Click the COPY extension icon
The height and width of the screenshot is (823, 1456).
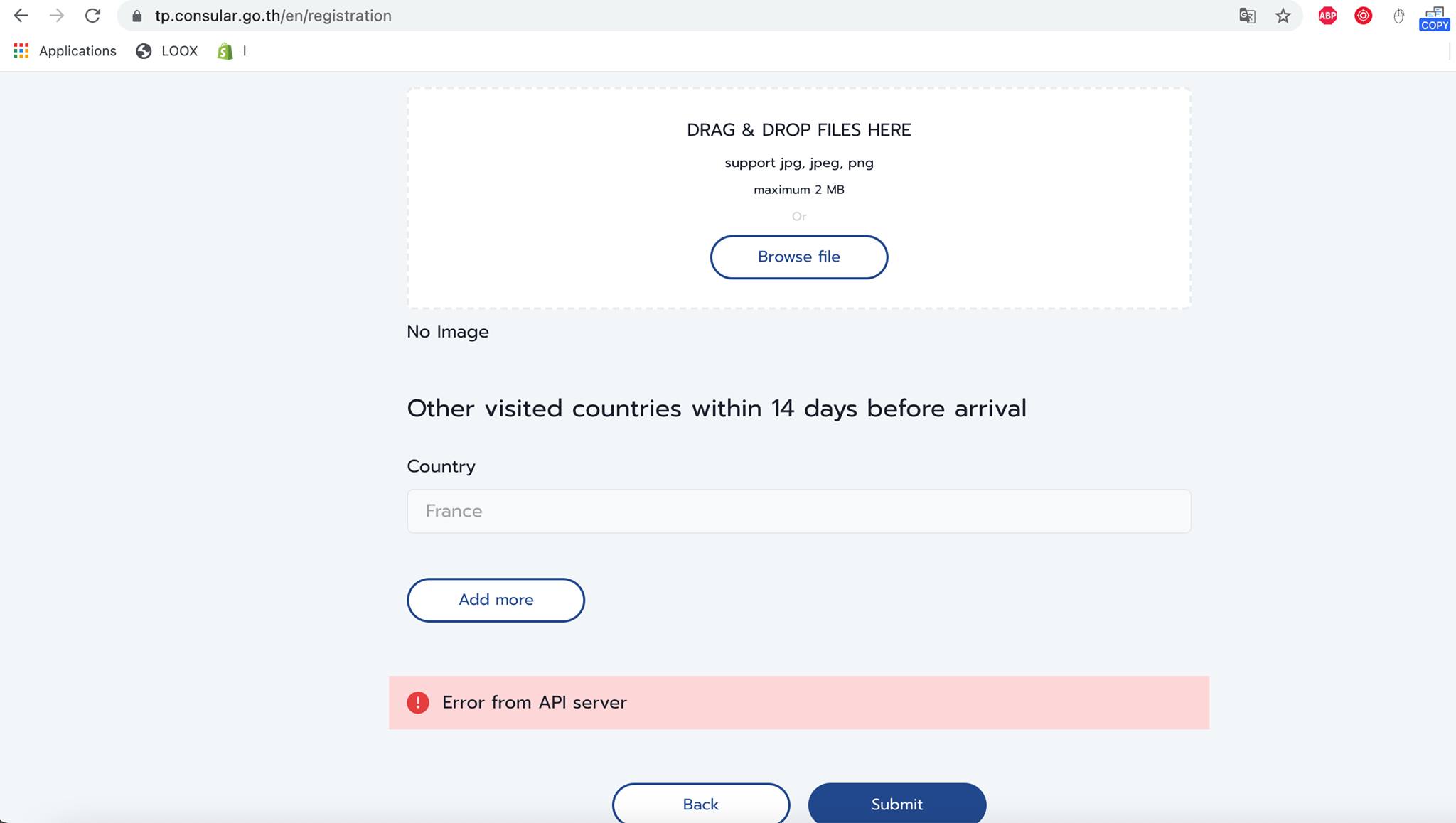tap(1434, 15)
